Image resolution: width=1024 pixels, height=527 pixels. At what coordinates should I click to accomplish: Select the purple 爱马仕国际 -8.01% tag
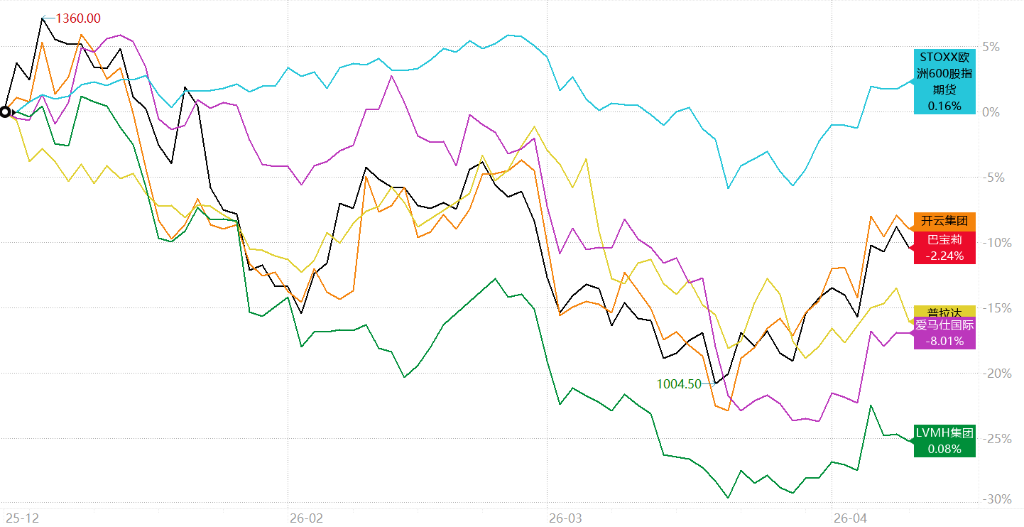[945, 333]
